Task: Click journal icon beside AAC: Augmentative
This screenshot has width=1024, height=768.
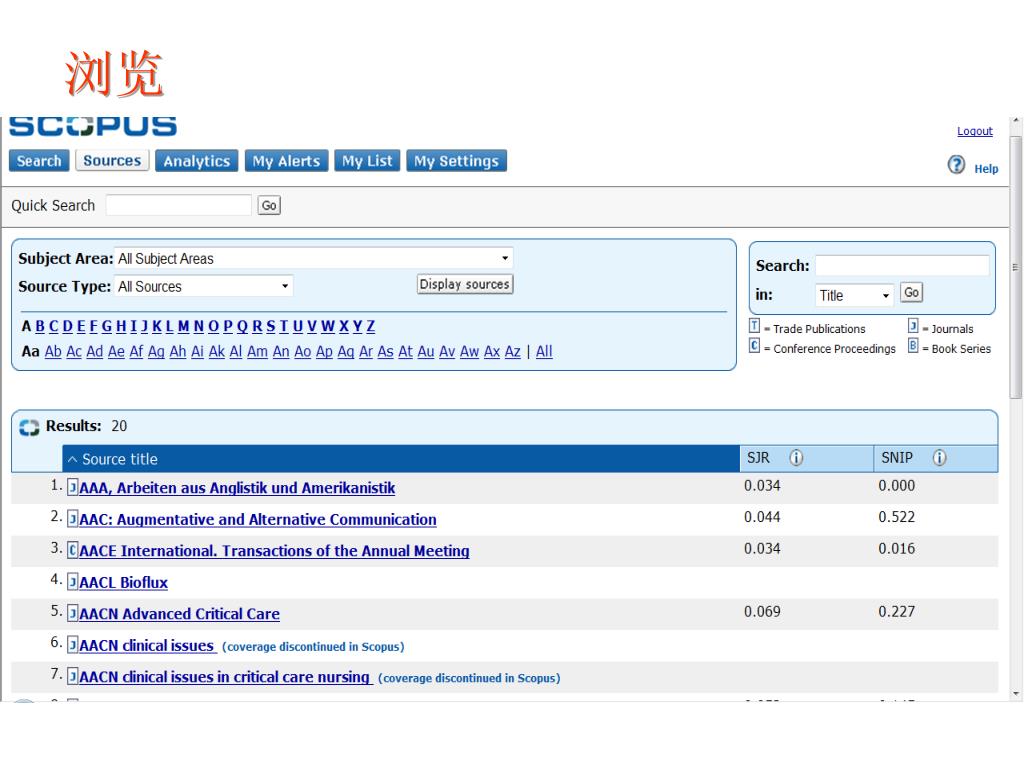Action: click(x=73, y=519)
